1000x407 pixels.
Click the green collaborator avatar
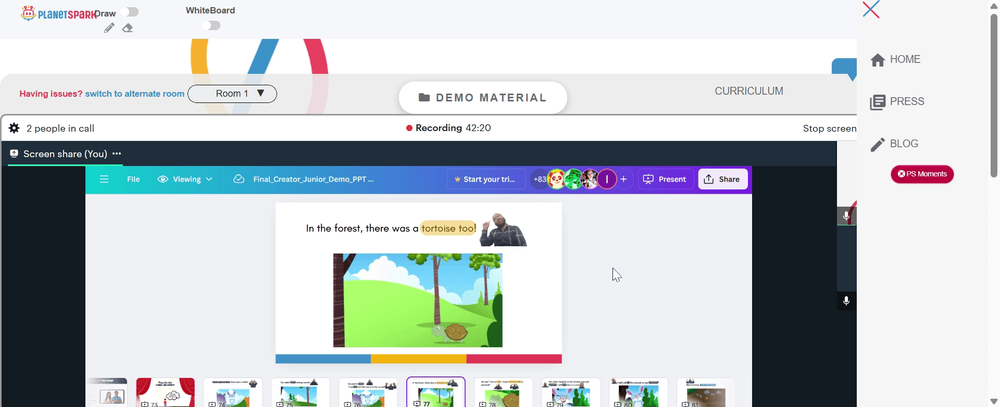573,179
